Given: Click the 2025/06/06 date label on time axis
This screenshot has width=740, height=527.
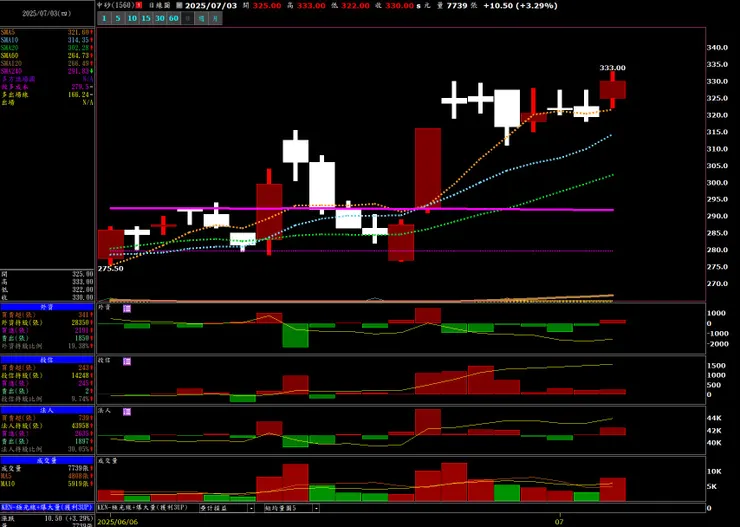Looking at the screenshot, I should click(x=118, y=522).
